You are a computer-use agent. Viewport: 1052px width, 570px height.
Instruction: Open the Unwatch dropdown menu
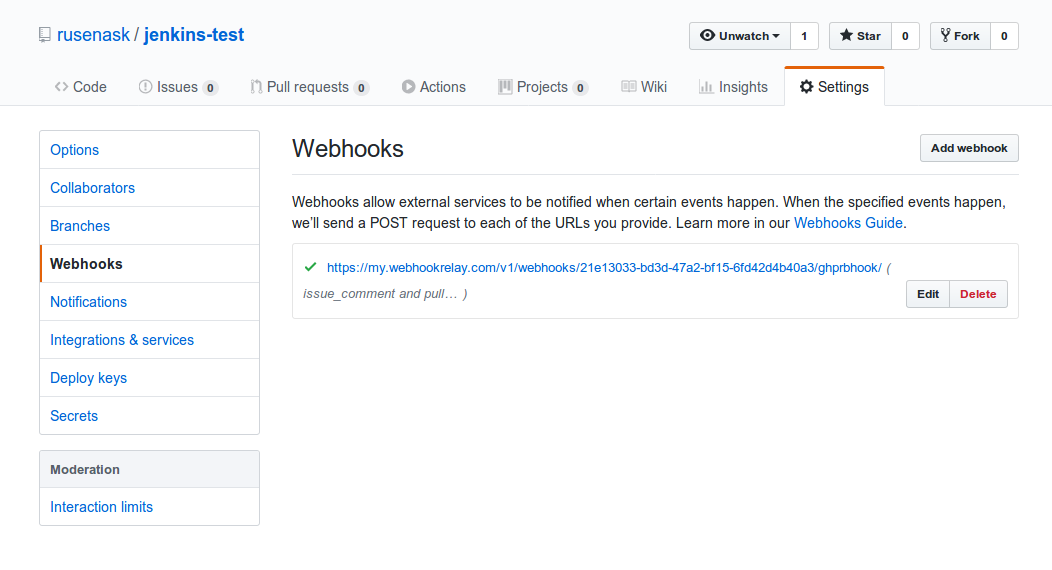[x=739, y=36]
